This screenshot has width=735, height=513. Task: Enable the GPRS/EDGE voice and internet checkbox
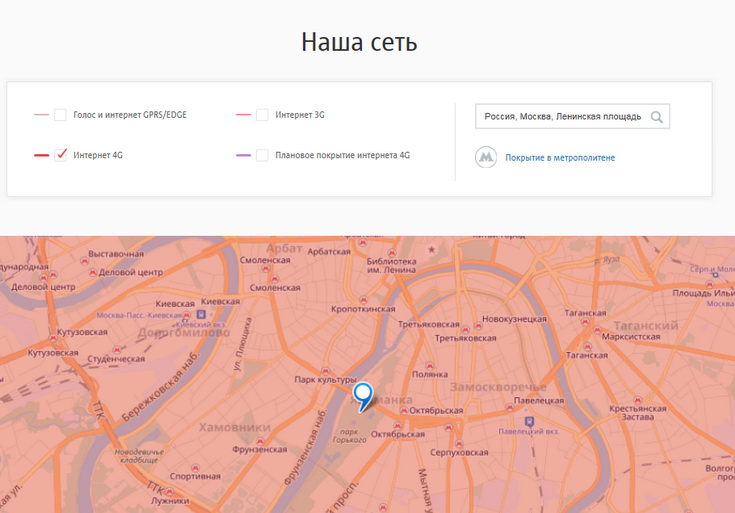tap(60, 114)
